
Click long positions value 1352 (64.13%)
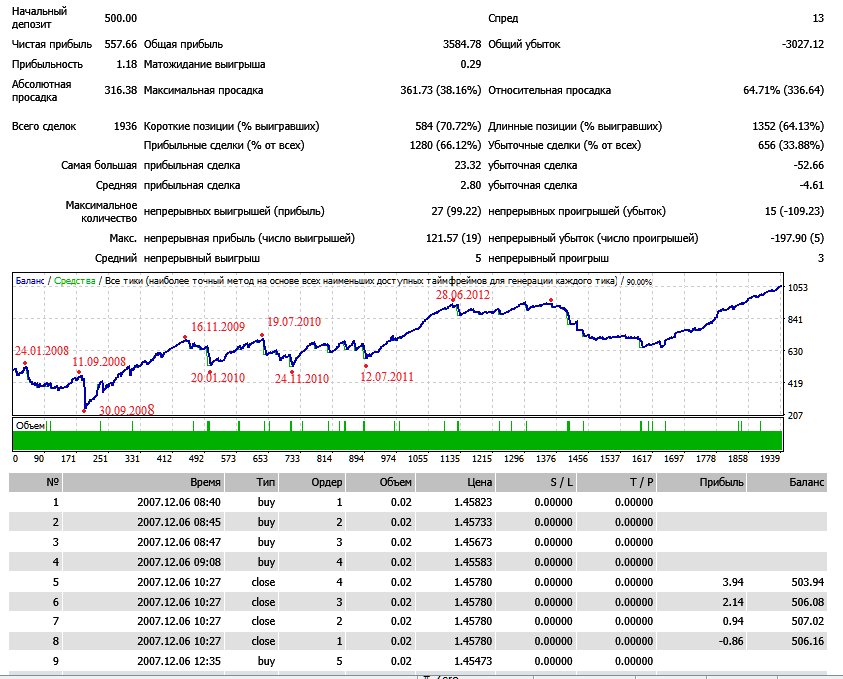(788, 126)
